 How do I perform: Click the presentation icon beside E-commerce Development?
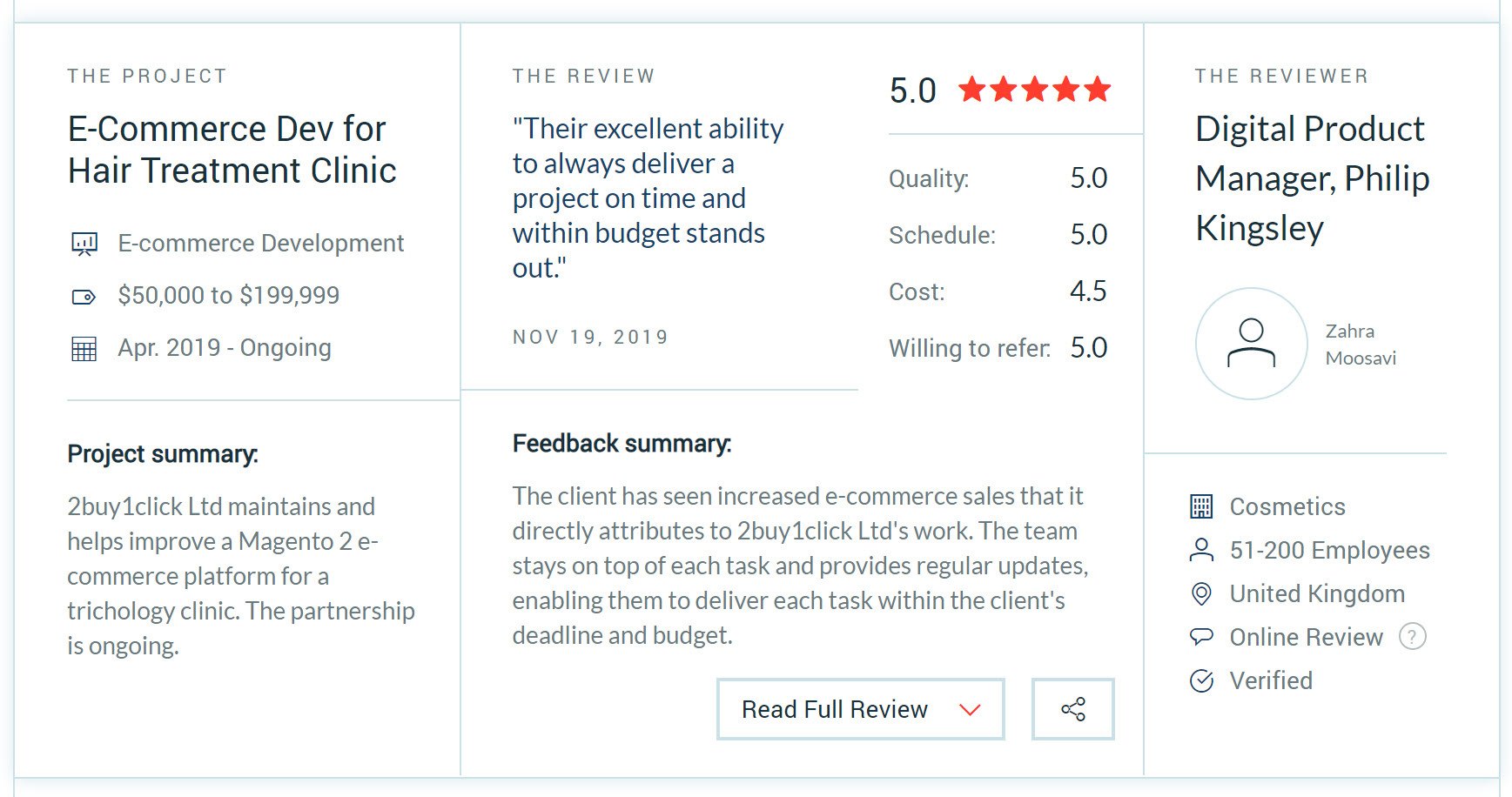(84, 244)
